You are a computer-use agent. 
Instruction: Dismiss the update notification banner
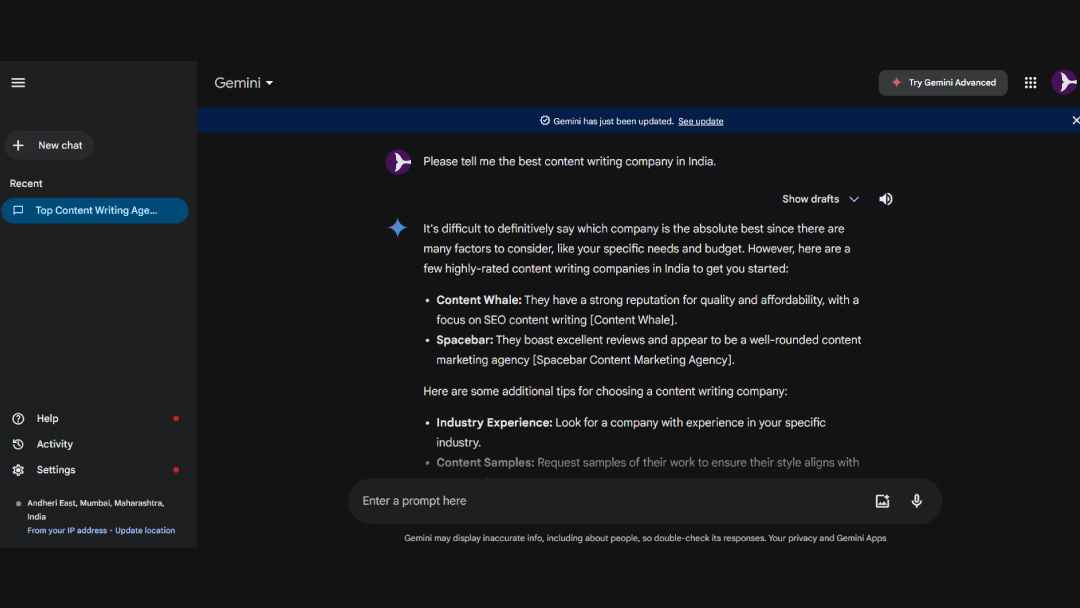point(1075,120)
